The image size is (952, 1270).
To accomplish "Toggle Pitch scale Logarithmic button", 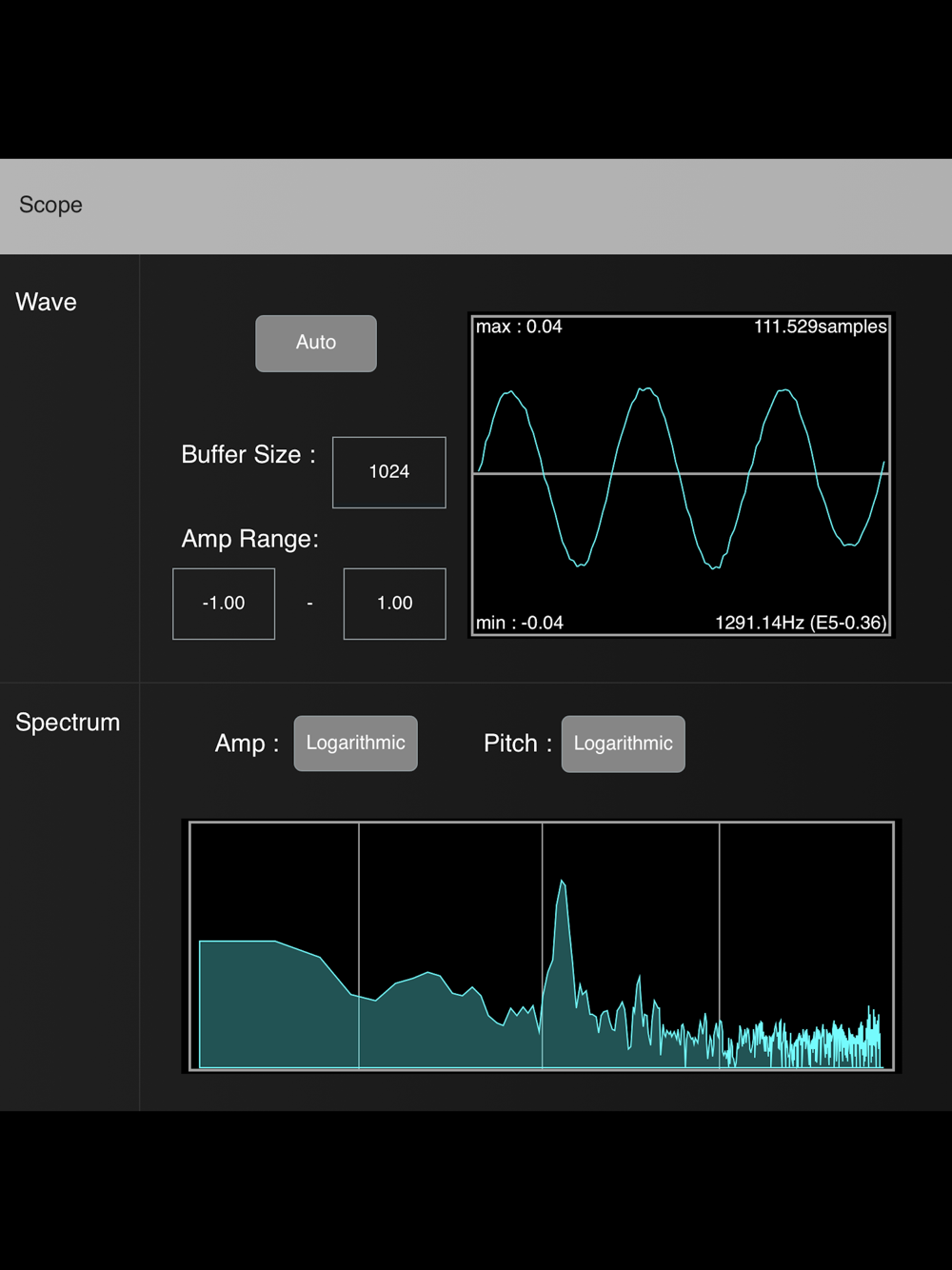I will coord(624,744).
